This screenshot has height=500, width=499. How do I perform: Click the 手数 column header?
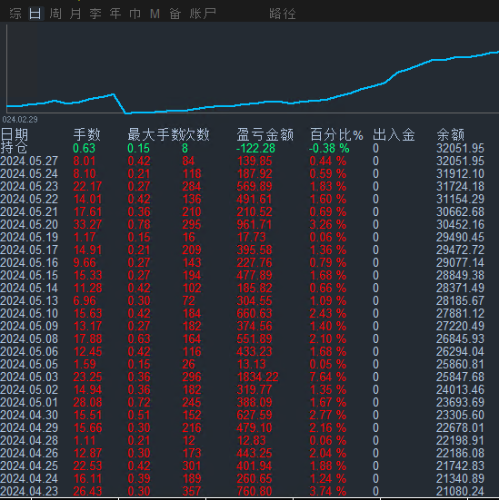click(87, 135)
